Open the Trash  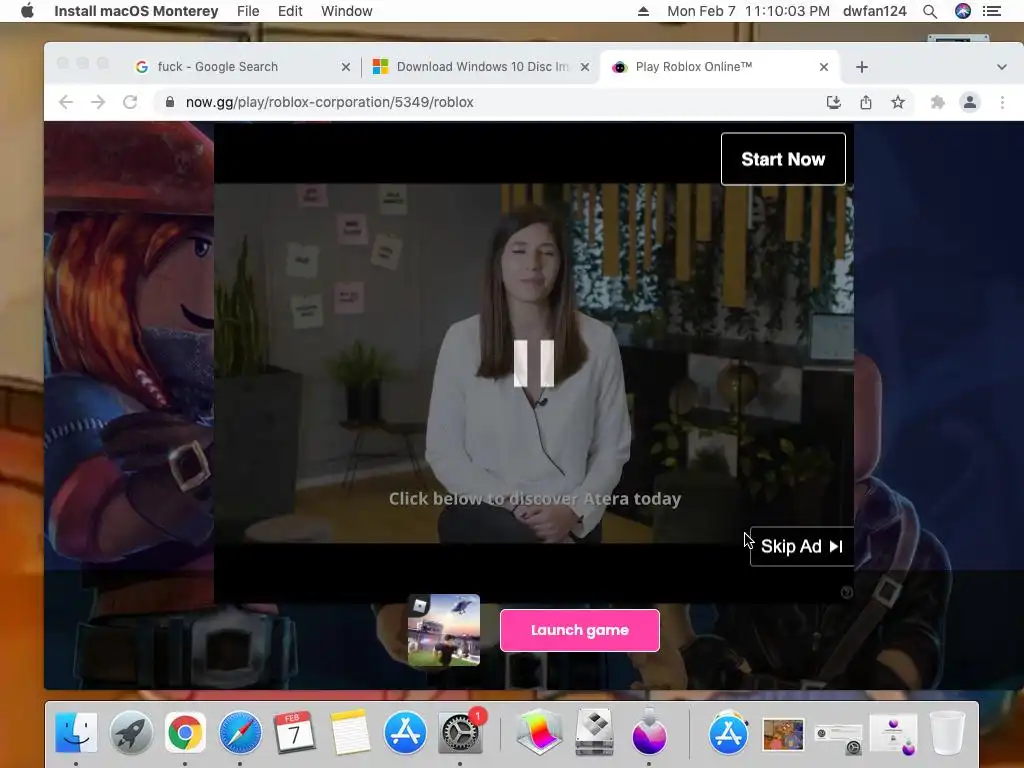point(947,733)
